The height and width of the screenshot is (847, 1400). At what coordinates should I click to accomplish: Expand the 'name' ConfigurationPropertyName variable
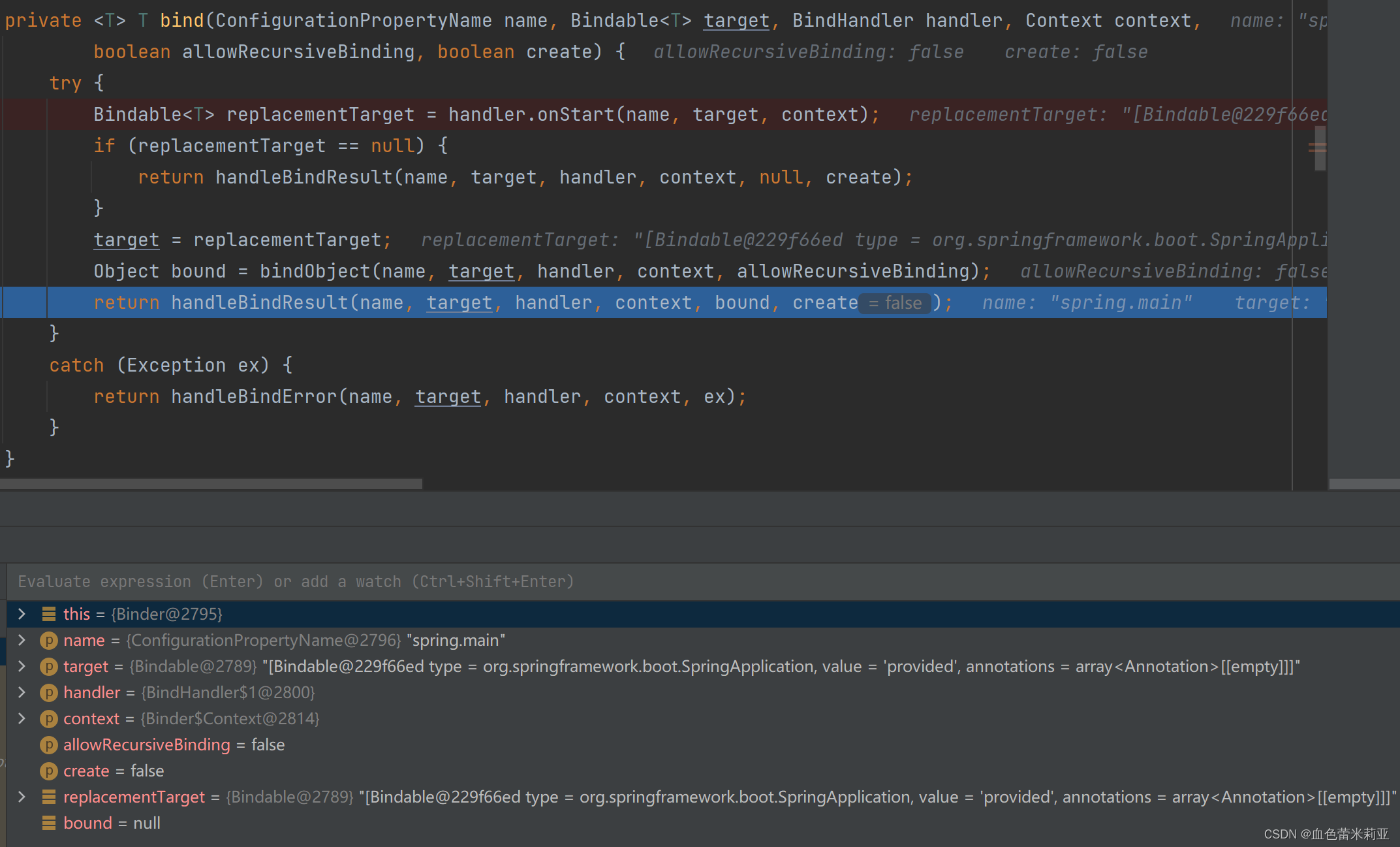(x=22, y=640)
